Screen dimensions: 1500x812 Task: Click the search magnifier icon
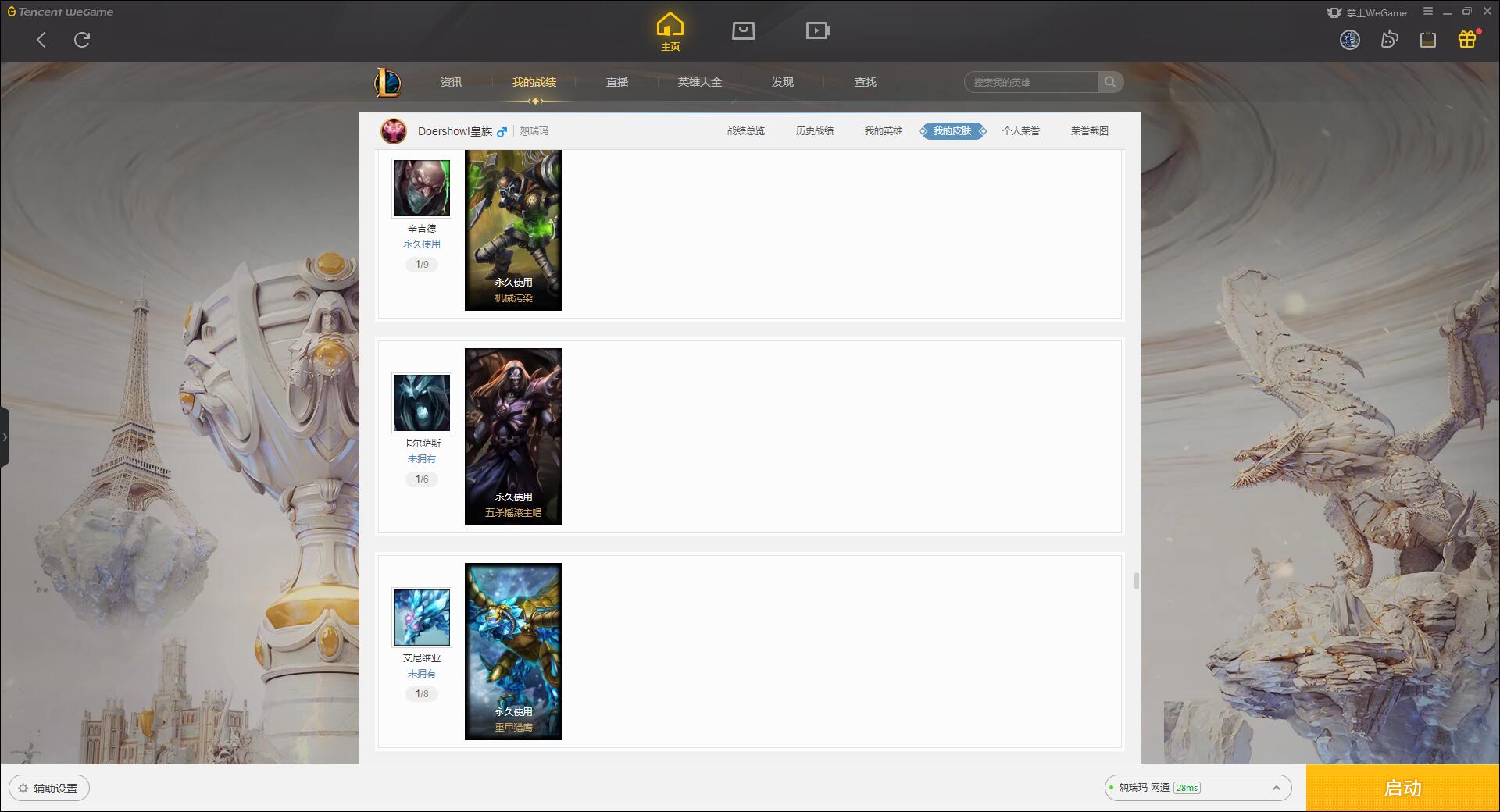pos(1110,82)
